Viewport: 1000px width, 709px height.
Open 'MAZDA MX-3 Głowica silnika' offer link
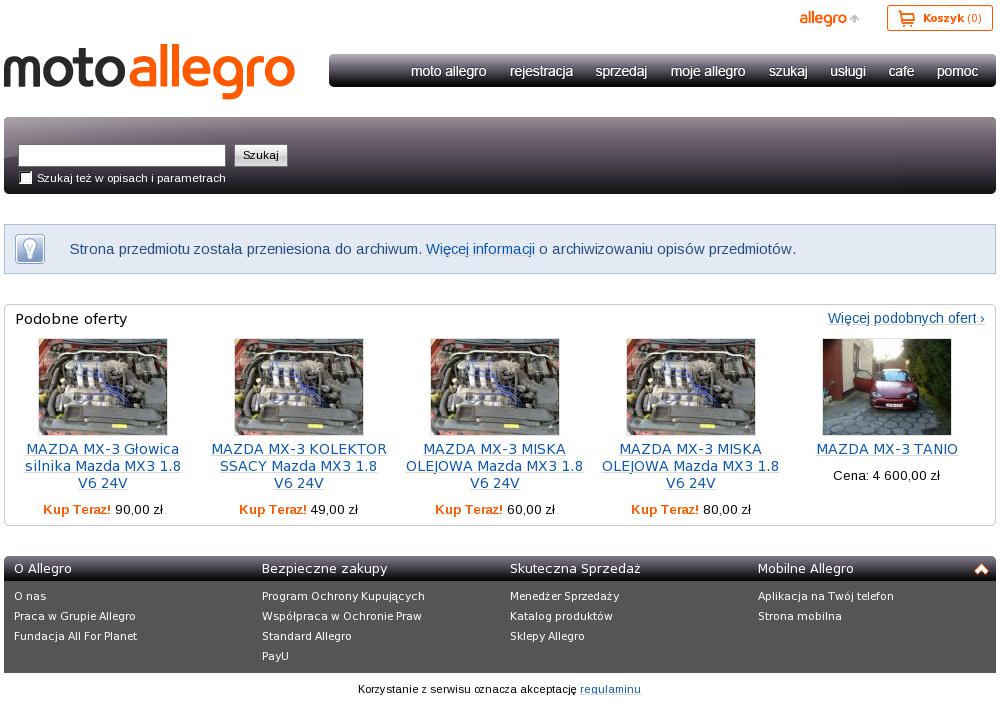(103, 466)
